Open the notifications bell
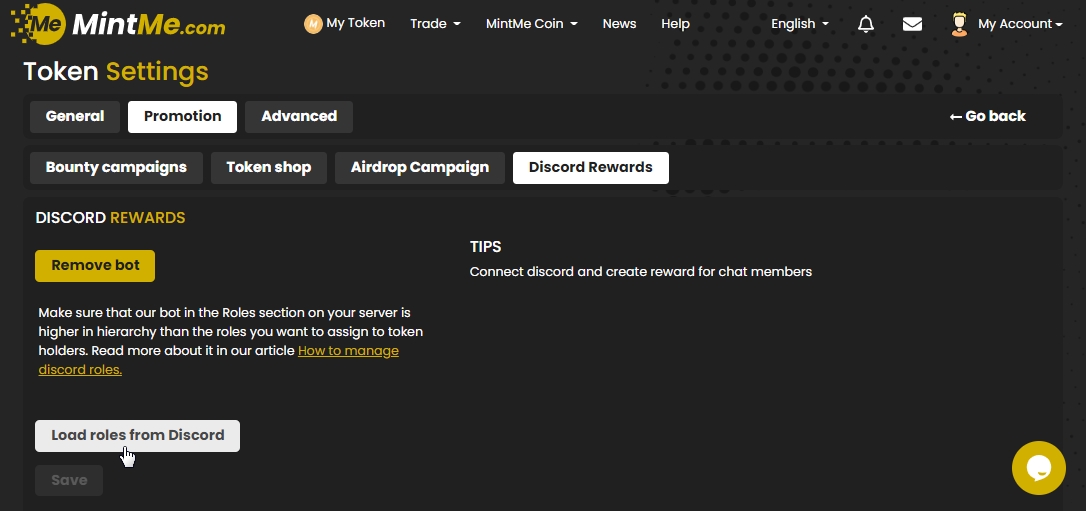This screenshot has width=1086, height=511. point(866,24)
